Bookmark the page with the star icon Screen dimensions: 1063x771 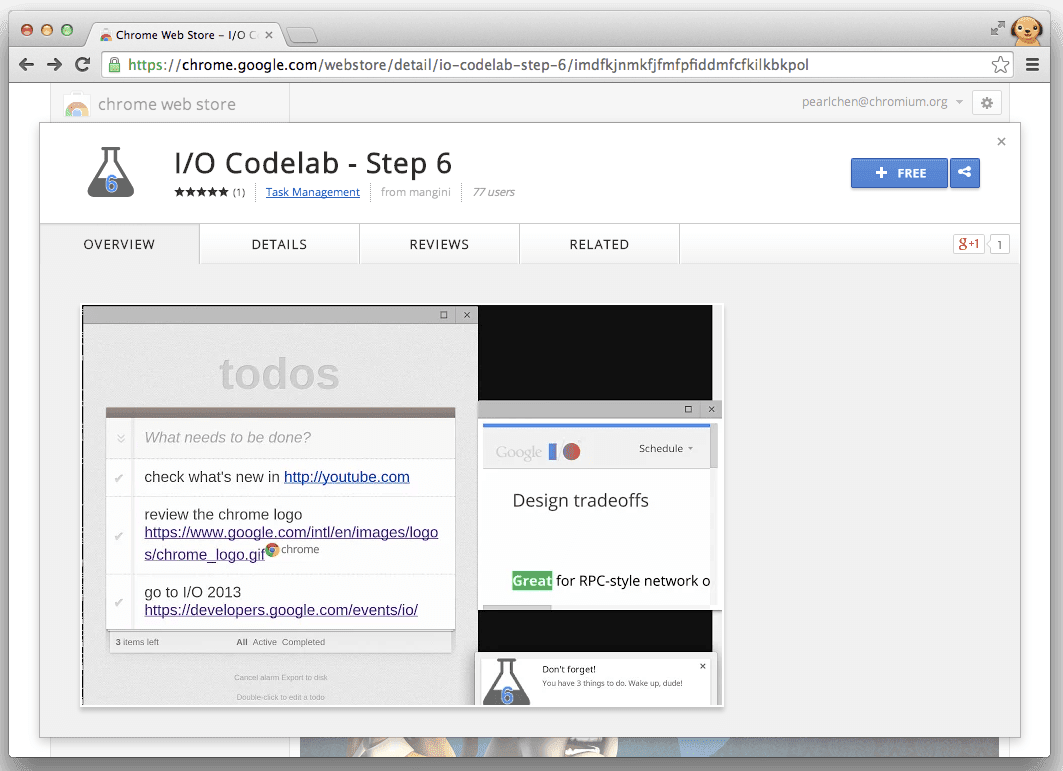(1000, 63)
